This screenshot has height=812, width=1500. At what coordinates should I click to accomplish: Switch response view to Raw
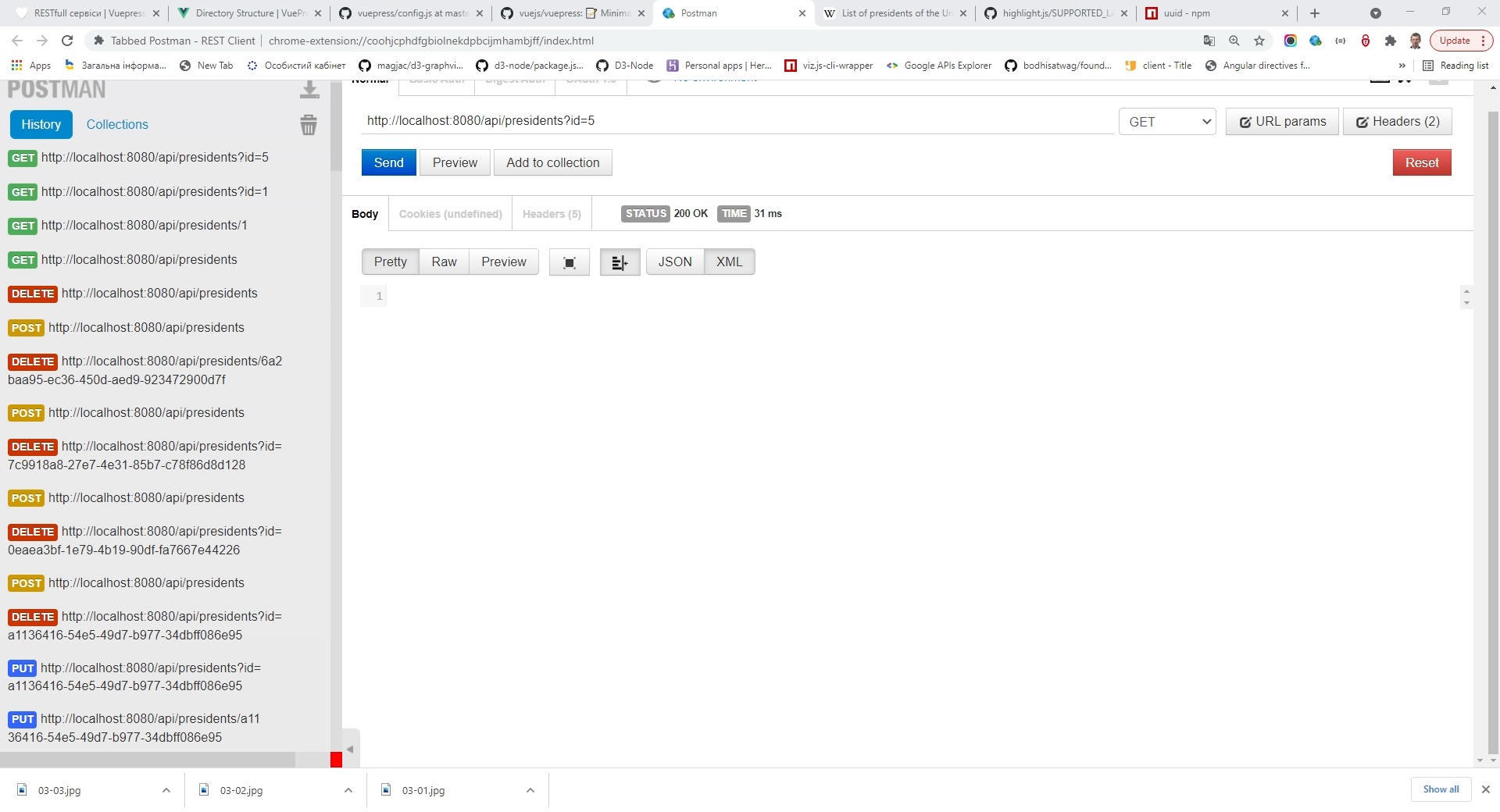[x=444, y=262]
